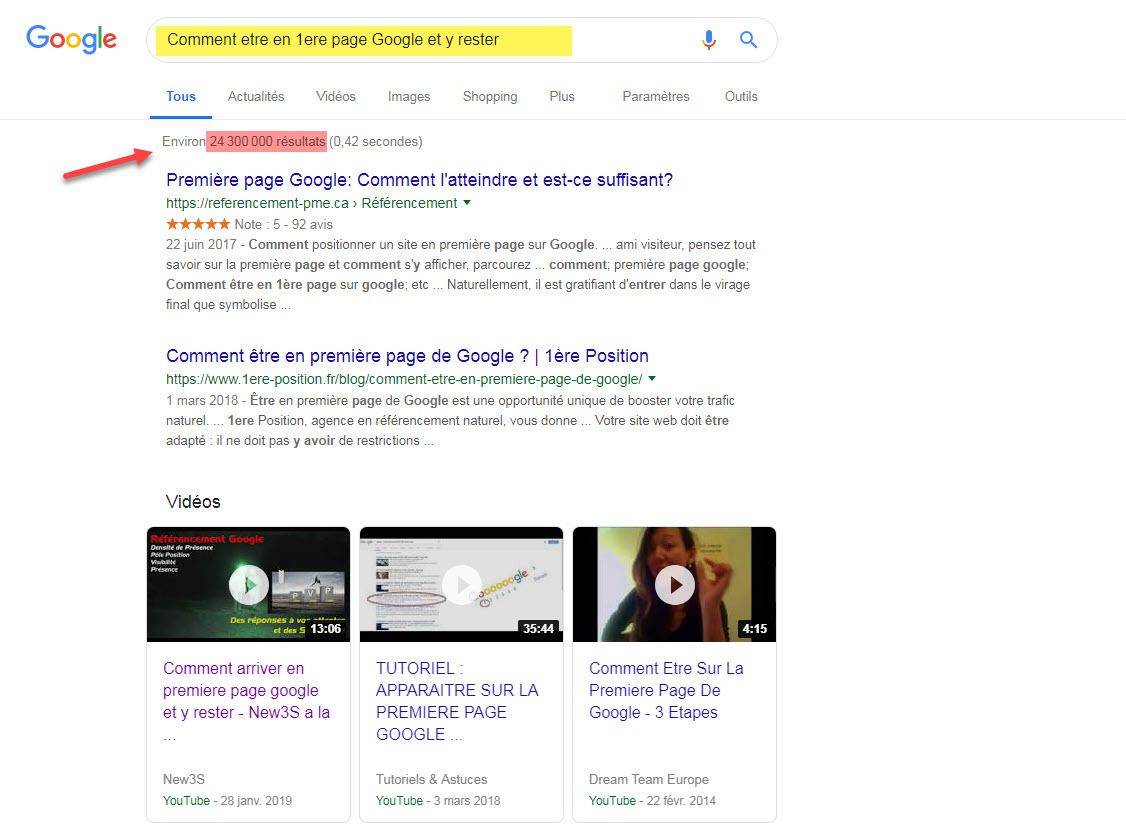The image size is (1126, 839).
Task: Click the '22 juin 2017' result snippet
Action: [x=460, y=274]
